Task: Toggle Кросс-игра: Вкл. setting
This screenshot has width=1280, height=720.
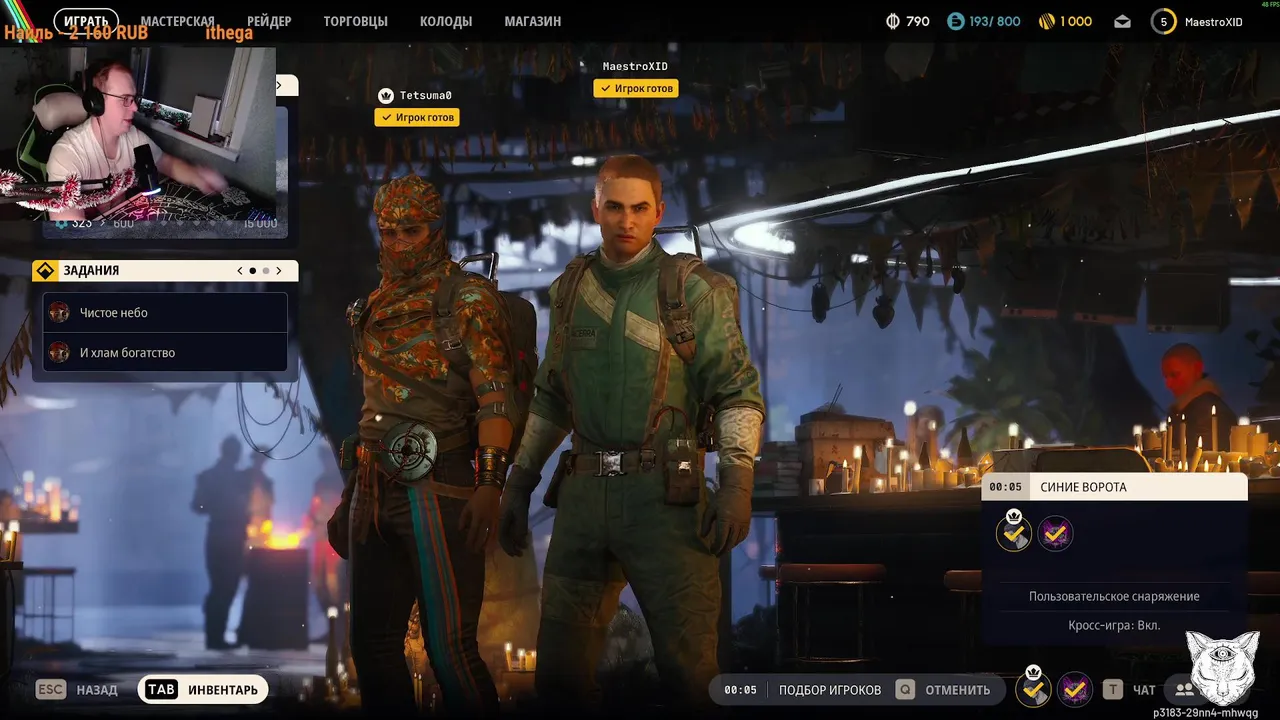Action: pyautogui.click(x=1114, y=626)
